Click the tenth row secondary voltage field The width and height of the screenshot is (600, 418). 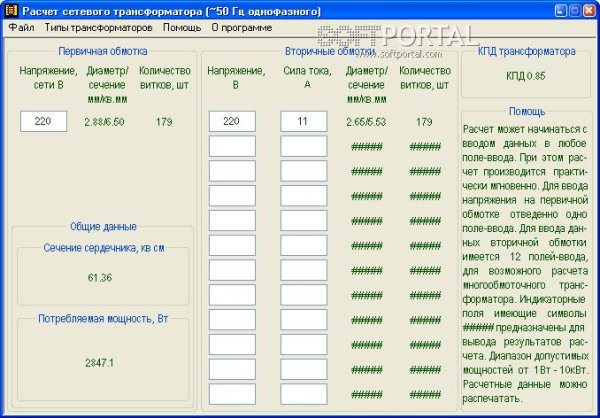coord(232,345)
